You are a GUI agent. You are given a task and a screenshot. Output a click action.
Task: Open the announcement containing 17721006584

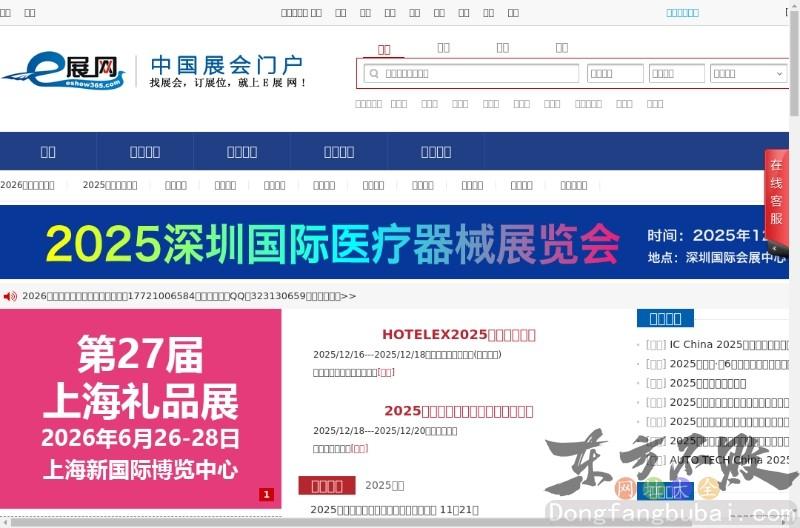click(x=189, y=296)
